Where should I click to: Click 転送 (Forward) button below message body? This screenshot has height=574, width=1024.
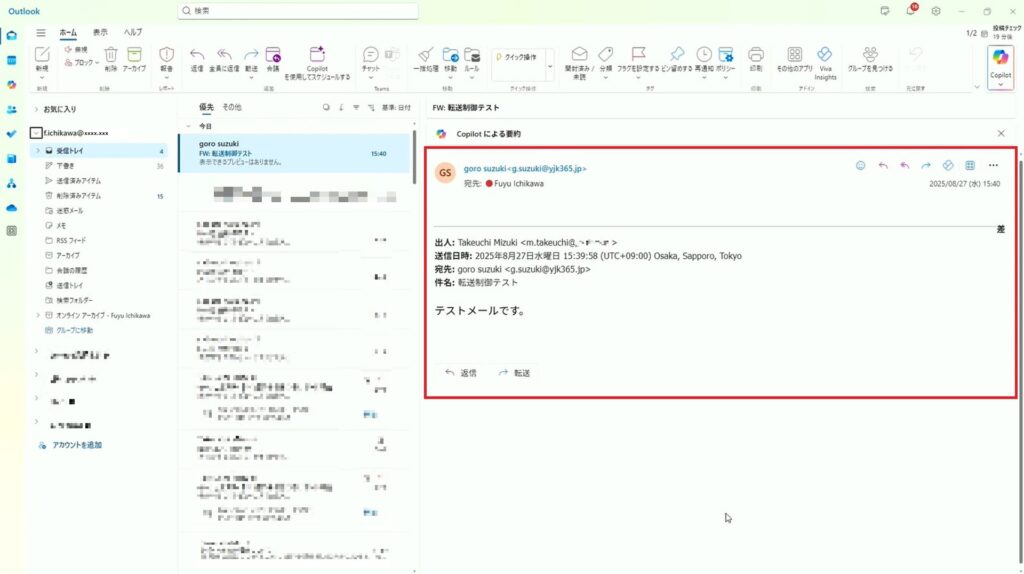coord(513,373)
